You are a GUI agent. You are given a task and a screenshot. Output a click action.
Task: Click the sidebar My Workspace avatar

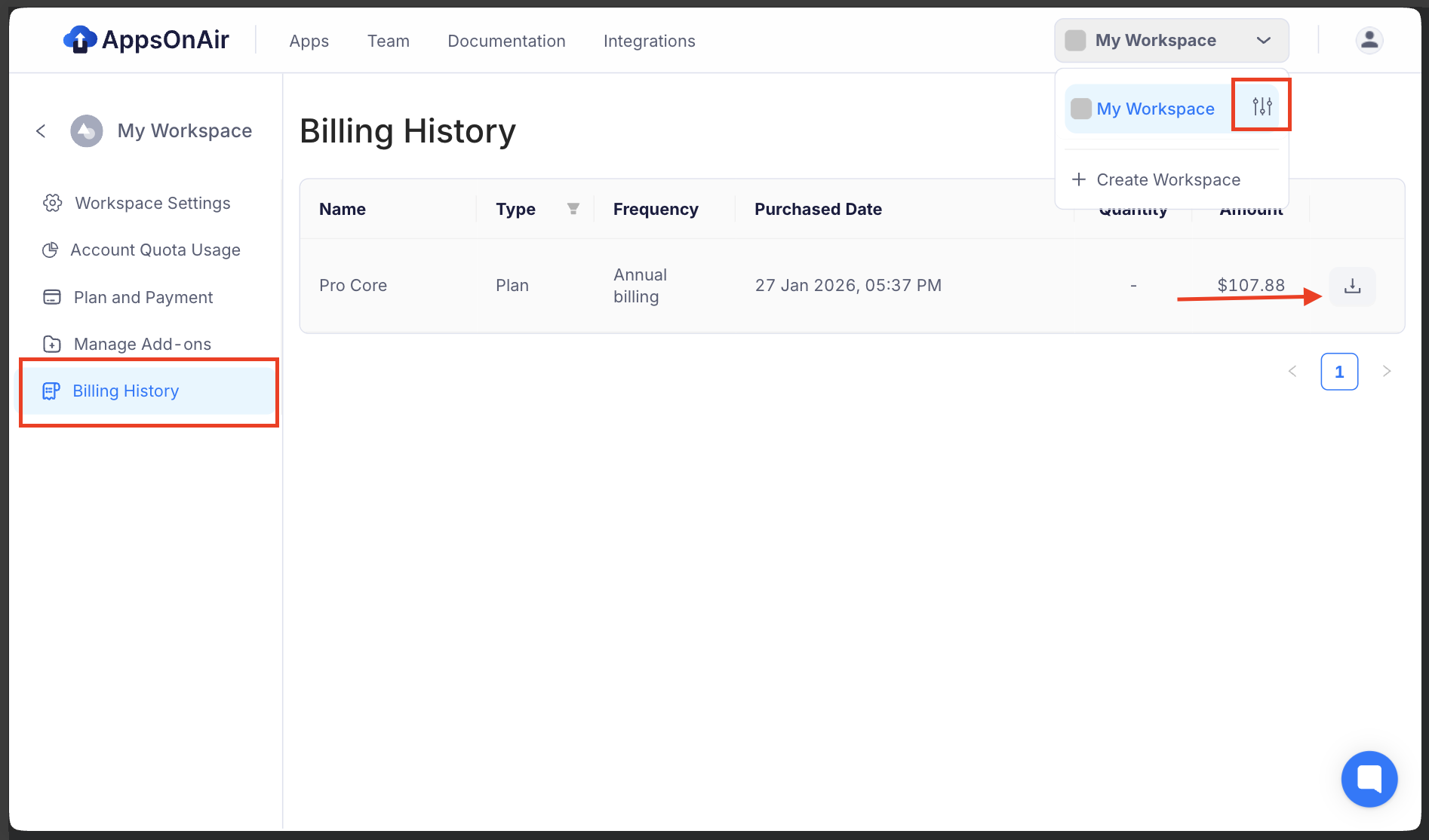pyautogui.click(x=87, y=131)
